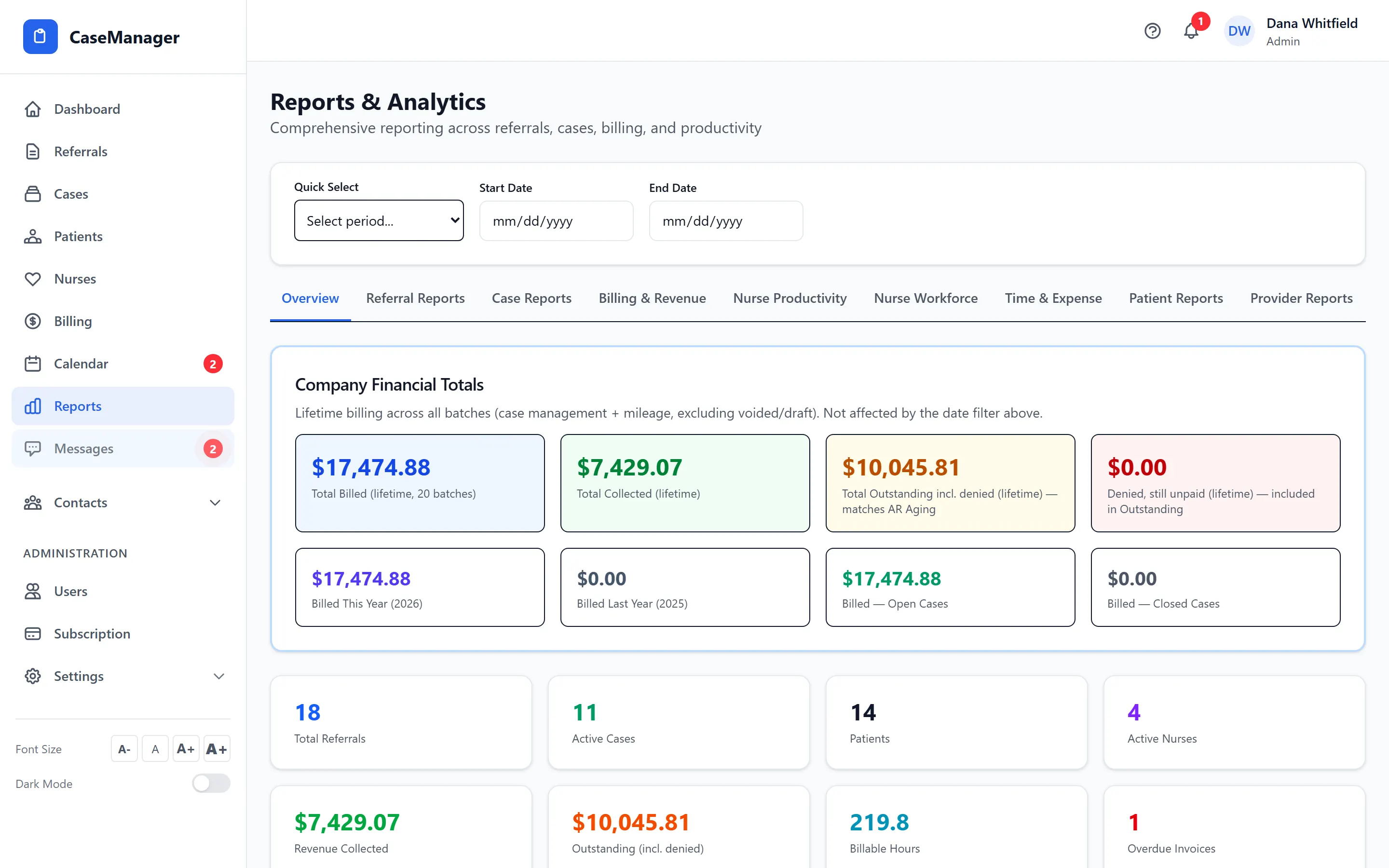1389x868 pixels.
Task: Open Calendar via its calendar icon
Action: (33, 364)
